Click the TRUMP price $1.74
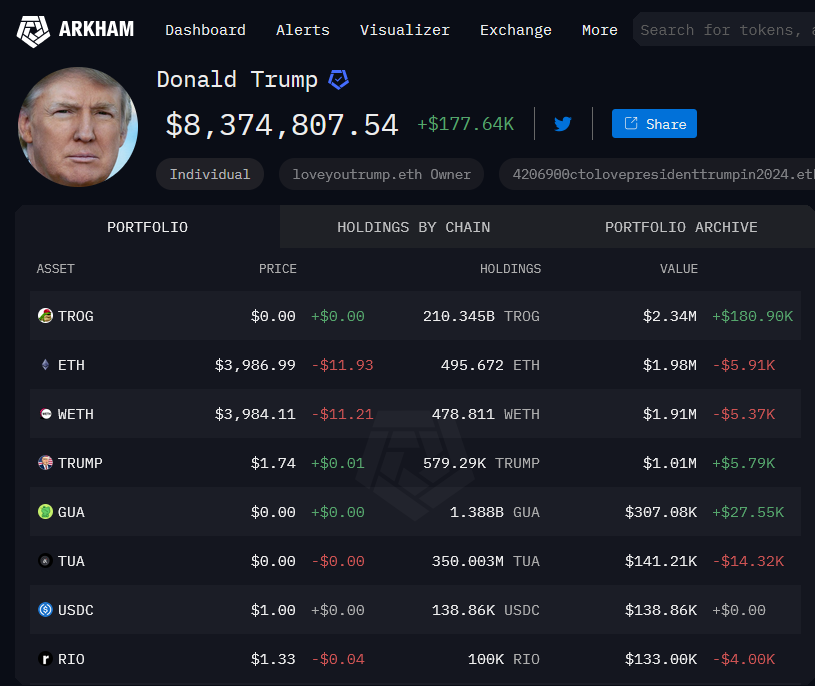 273,463
